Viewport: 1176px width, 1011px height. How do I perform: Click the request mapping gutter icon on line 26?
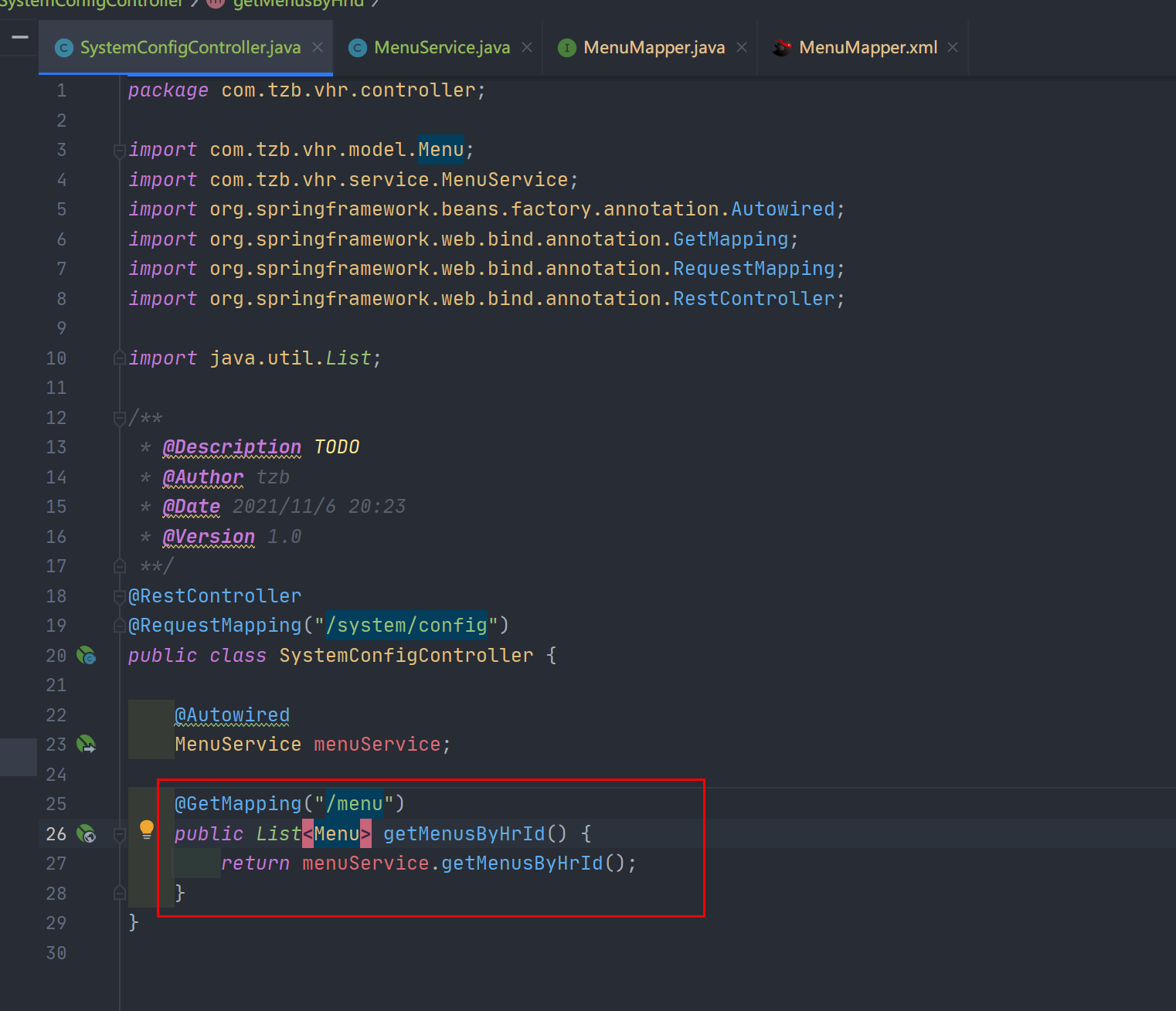coord(86,834)
